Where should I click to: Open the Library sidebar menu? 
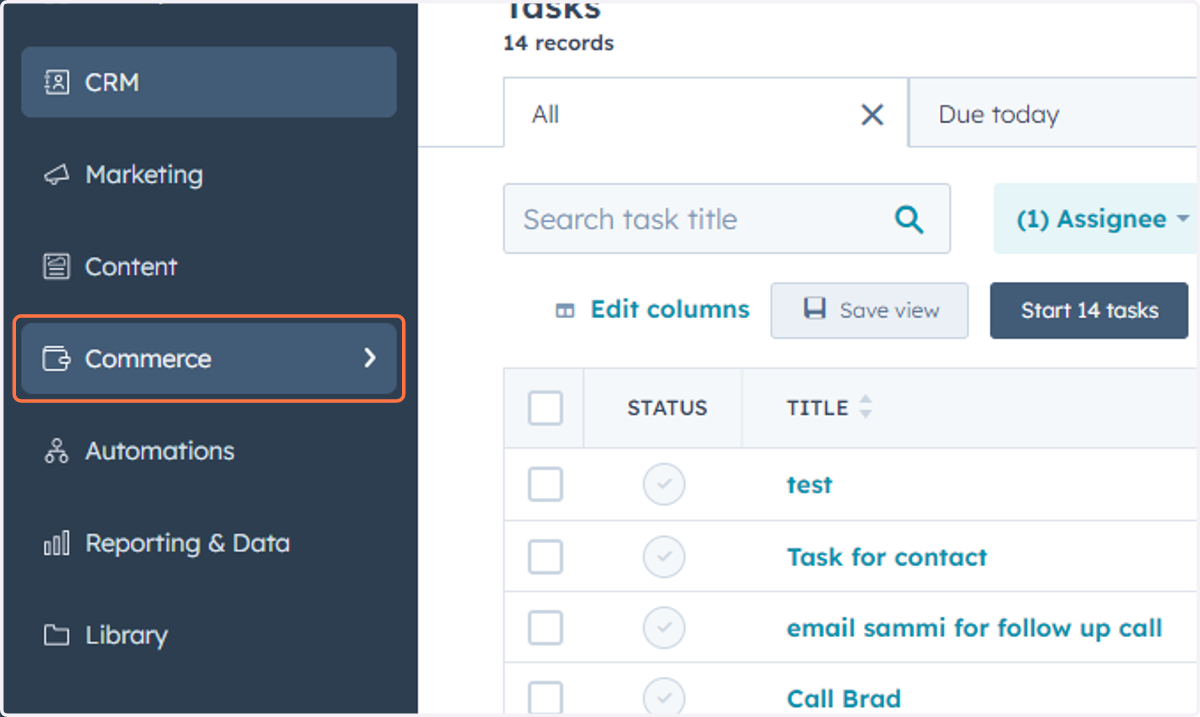pos(209,635)
